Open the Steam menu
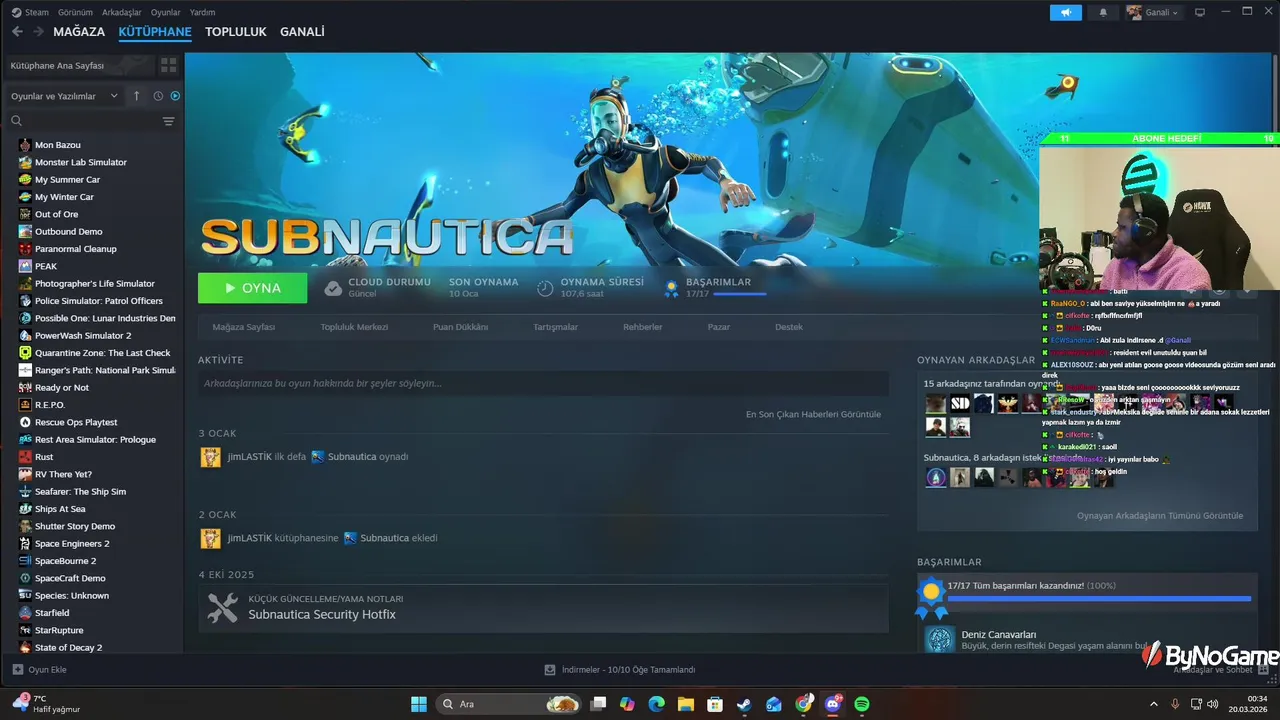 coord(30,12)
